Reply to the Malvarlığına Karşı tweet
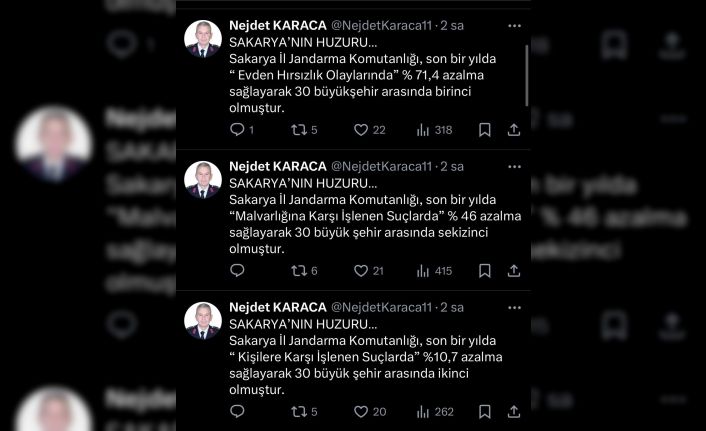 click(237, 271)
